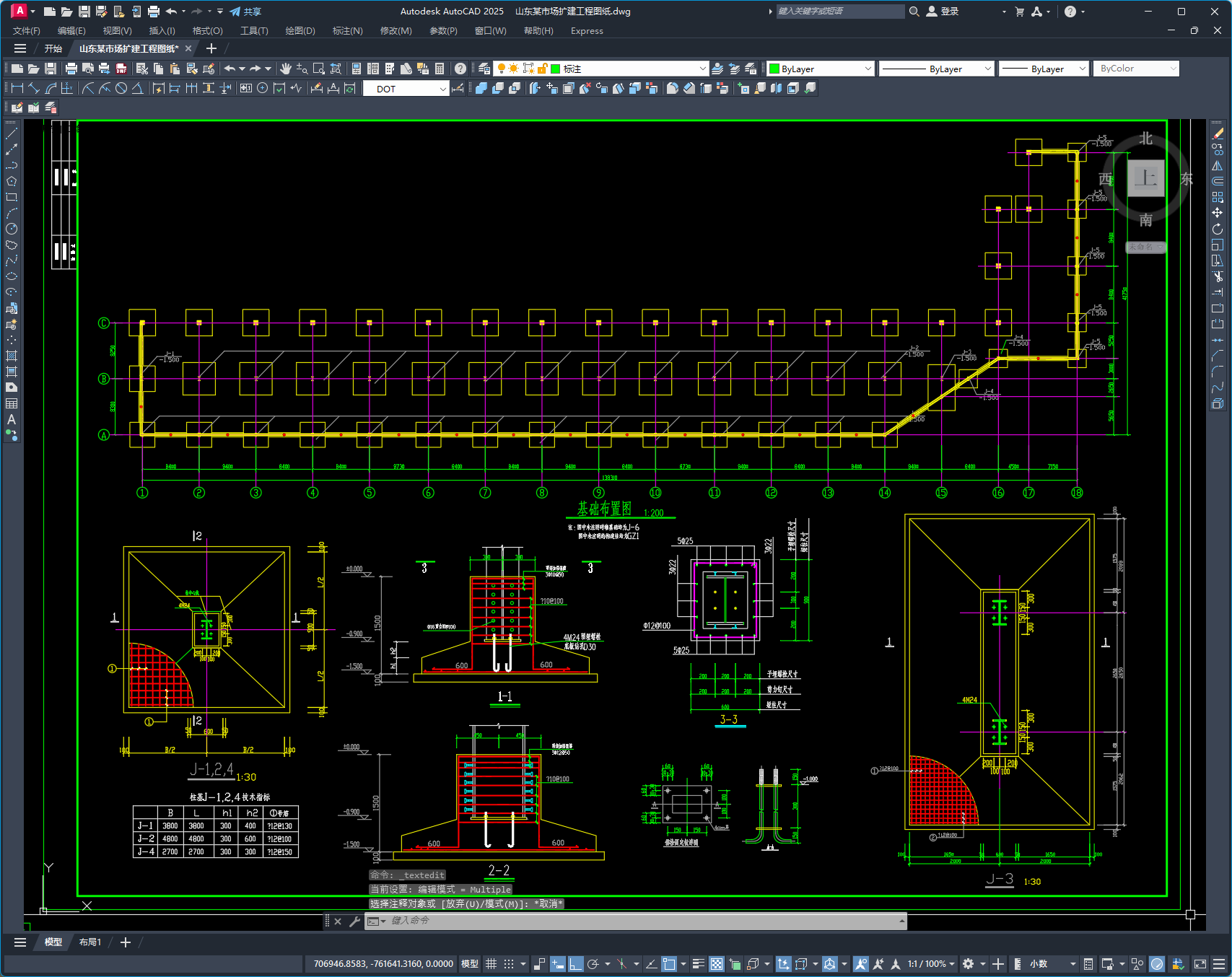Select the Move modify tool

pyautogui.click(x=1218, y=213)
